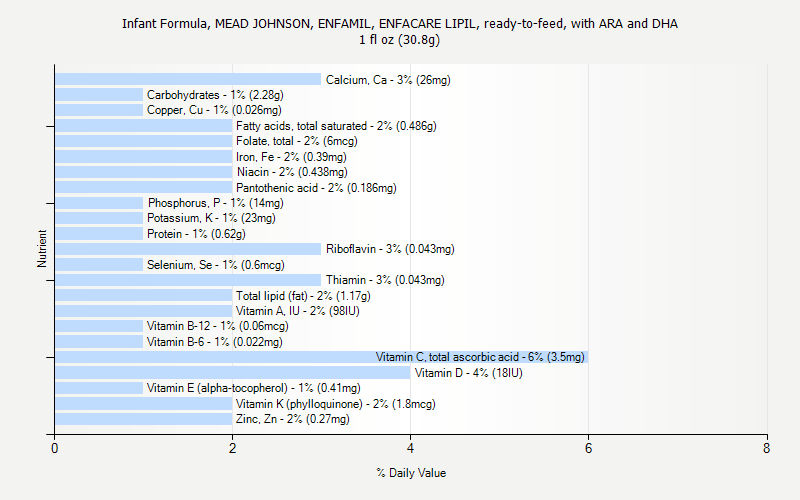Select the 'Pantothenic acid - 2% (0.186mg)' label
This screenshot has width=800, height=500.
click(x=316, y=188)
